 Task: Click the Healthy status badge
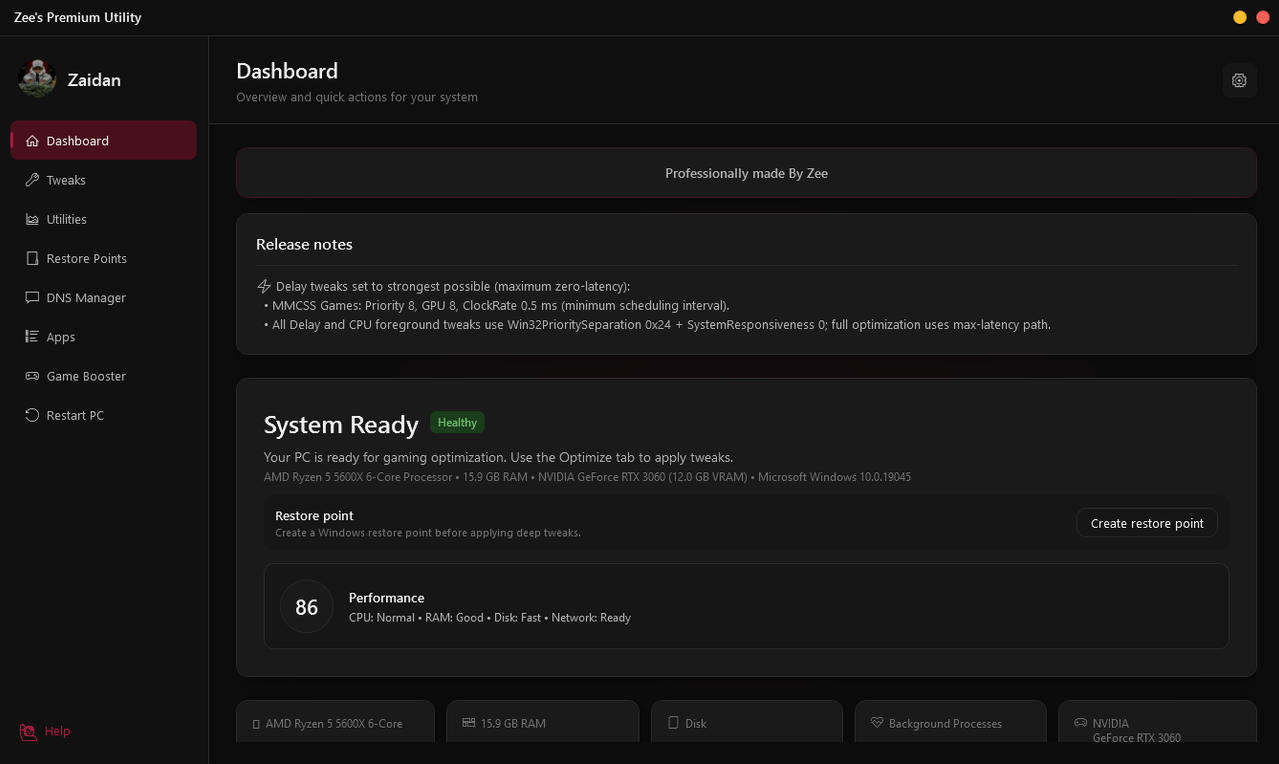point(457,423)
